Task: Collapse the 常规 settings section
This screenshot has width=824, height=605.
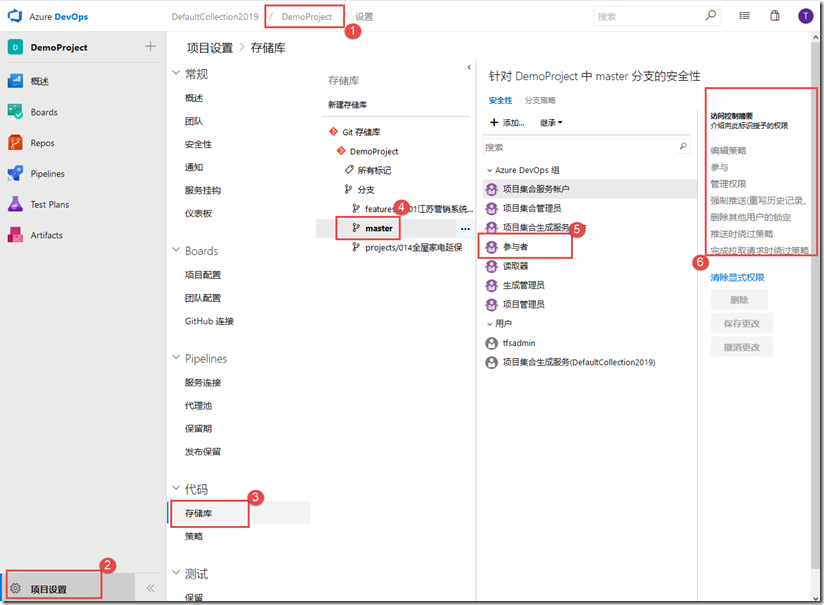Action: pyautogui.click(x=176, y=73)
